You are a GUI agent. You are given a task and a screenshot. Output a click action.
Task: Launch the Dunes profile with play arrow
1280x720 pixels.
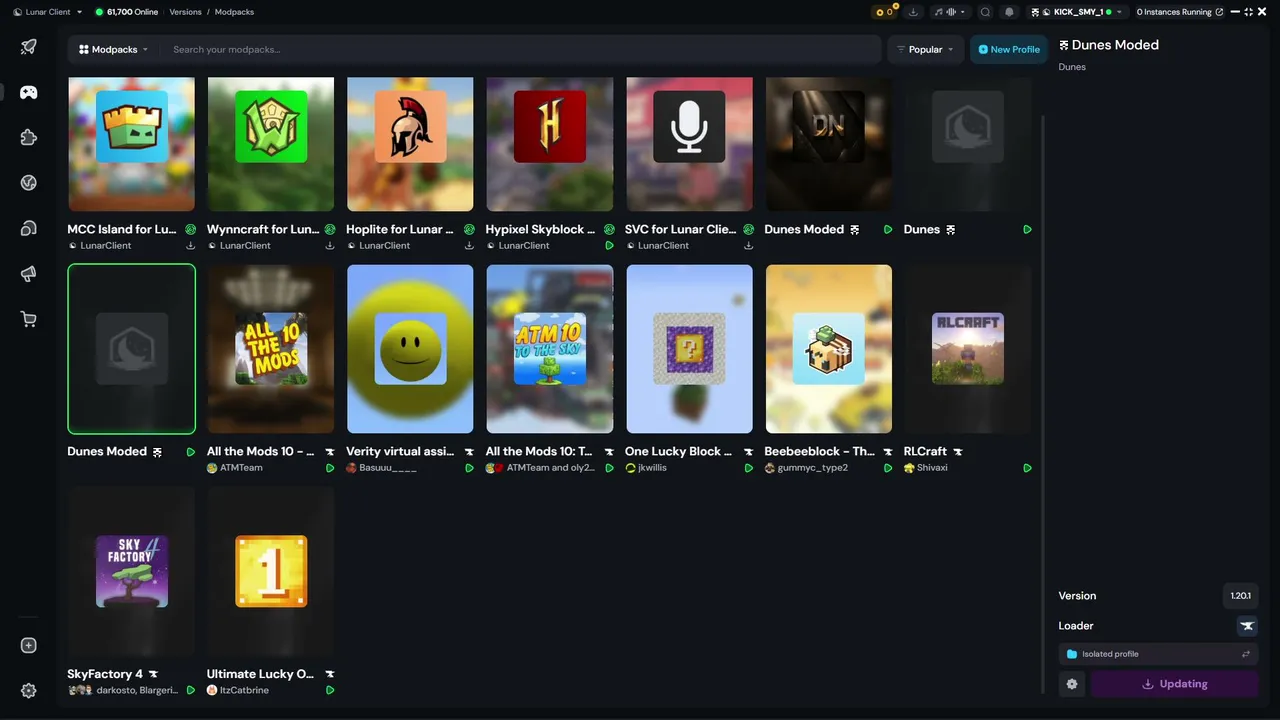click(1028, 229)
